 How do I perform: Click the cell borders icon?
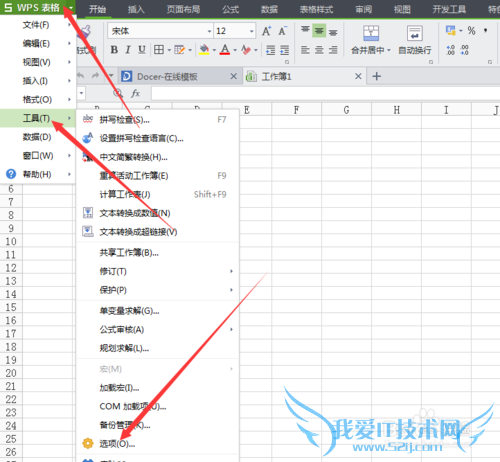coord(159,50)
